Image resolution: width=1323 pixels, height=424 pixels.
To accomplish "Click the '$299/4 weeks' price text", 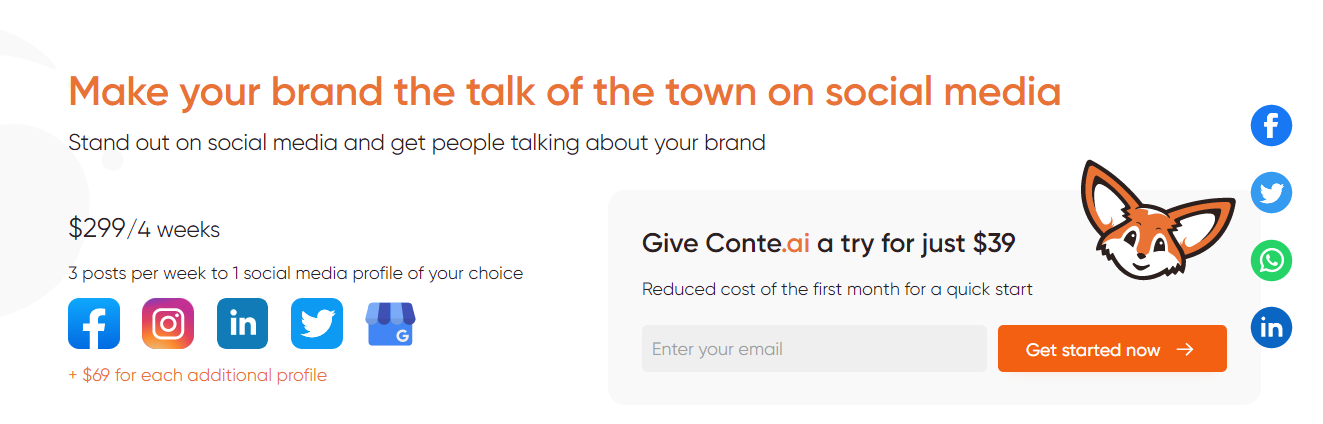I will tap(144, 229).
